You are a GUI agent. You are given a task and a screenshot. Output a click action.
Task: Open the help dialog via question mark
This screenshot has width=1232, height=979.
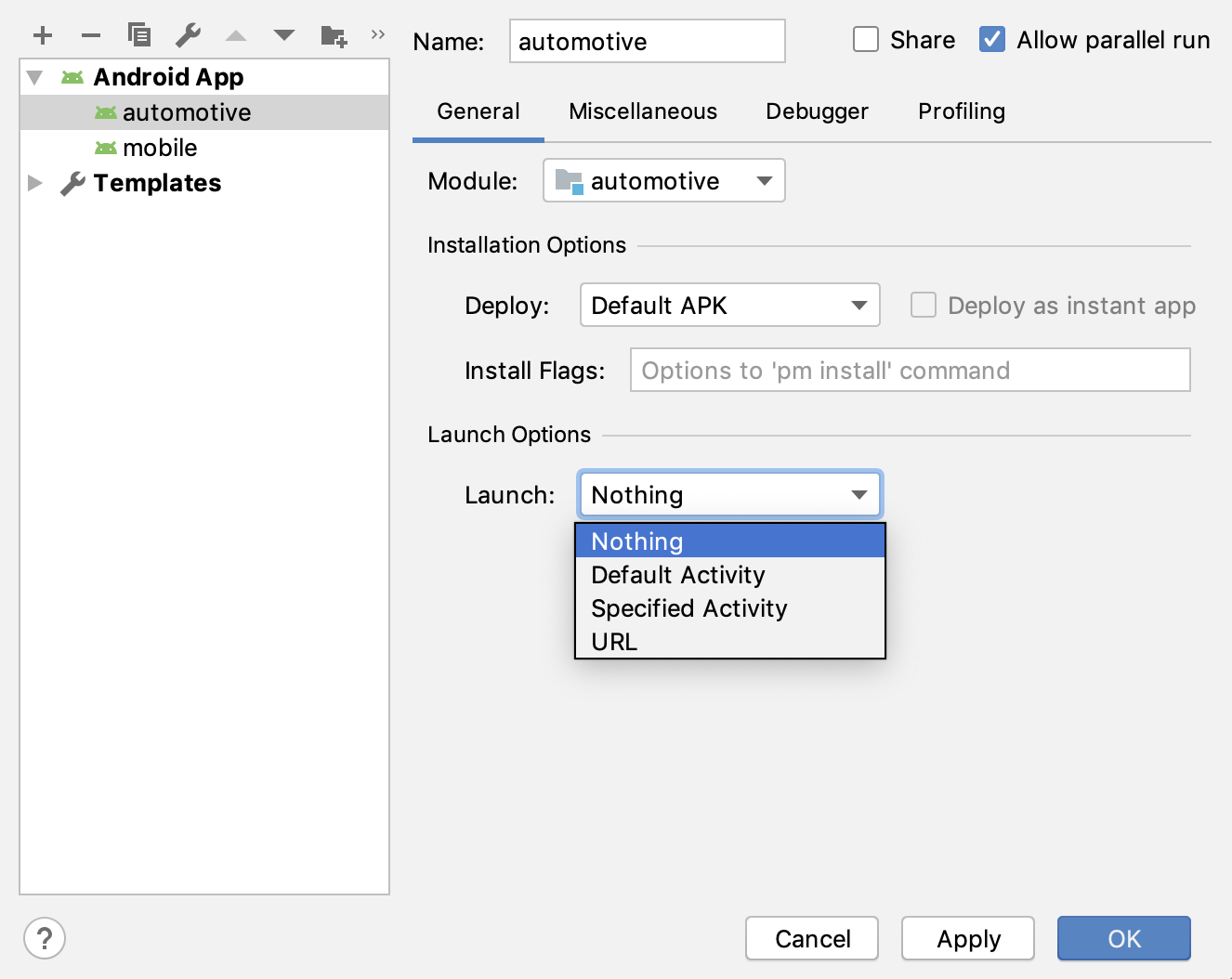[44, 938]
